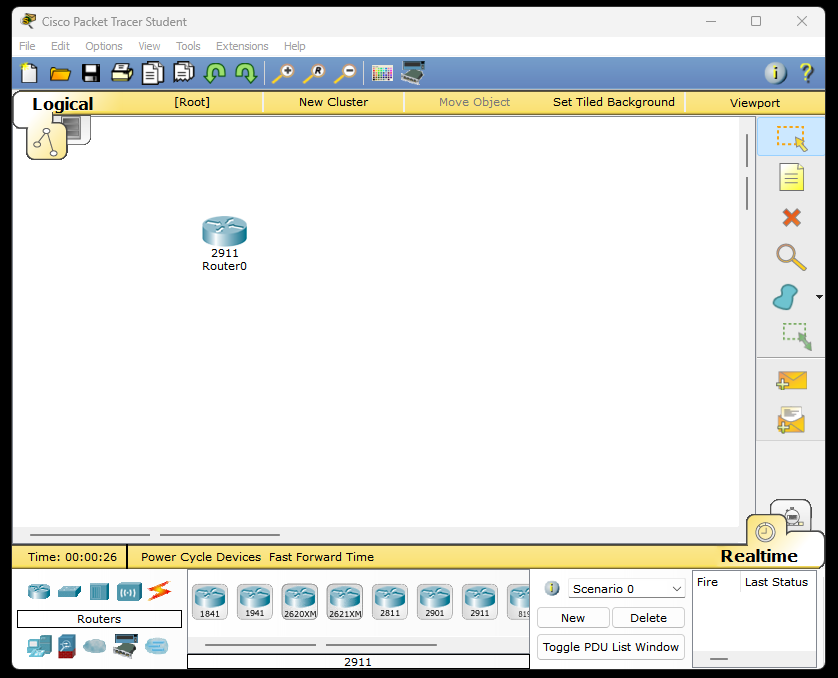The height and width of the screenshot is (678, 838).
Task: Save the network with the floppy icon
Action: click(91, 73)
